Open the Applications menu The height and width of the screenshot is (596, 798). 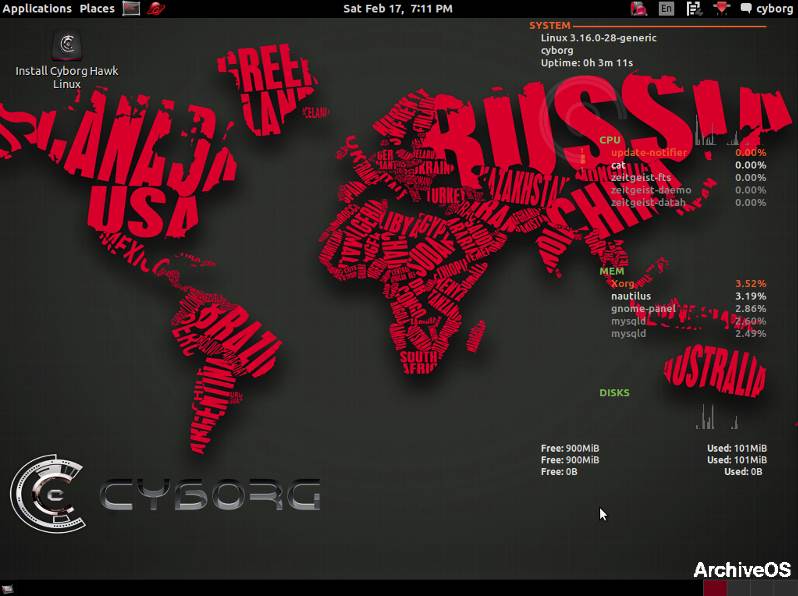click(x=38, y=9)
